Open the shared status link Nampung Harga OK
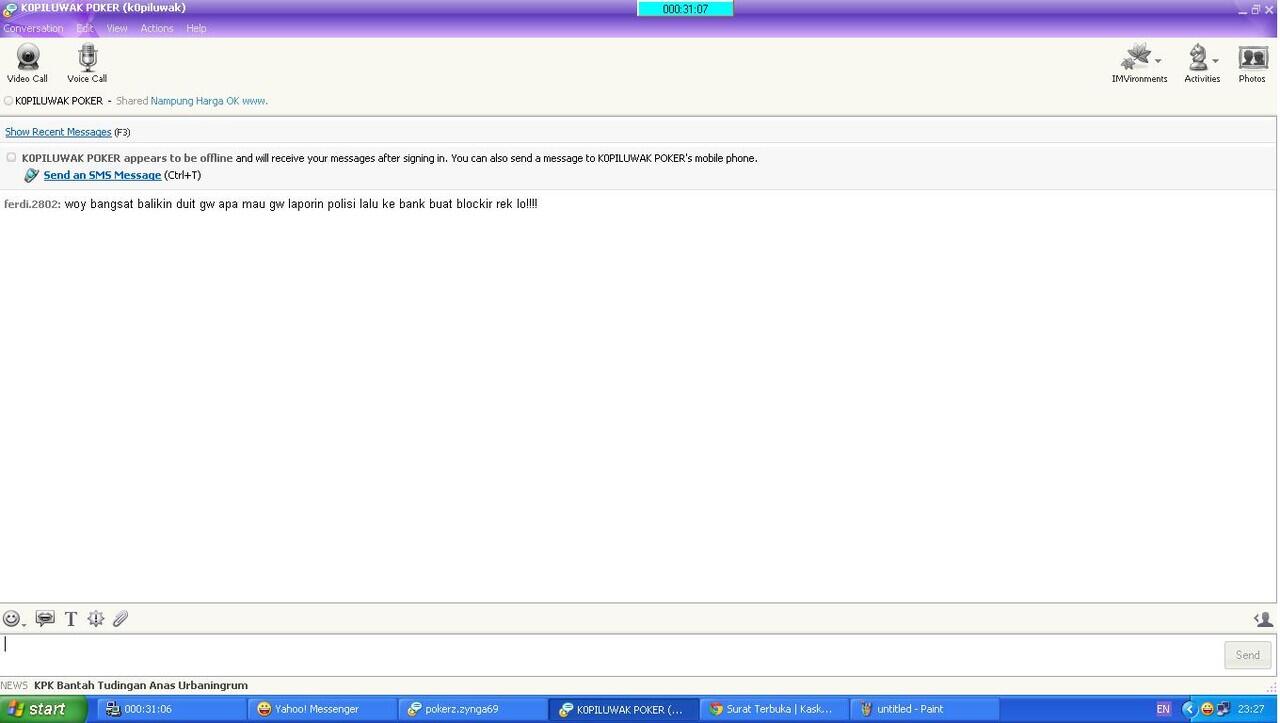The image size is (1280, 723). pos(209,101)
